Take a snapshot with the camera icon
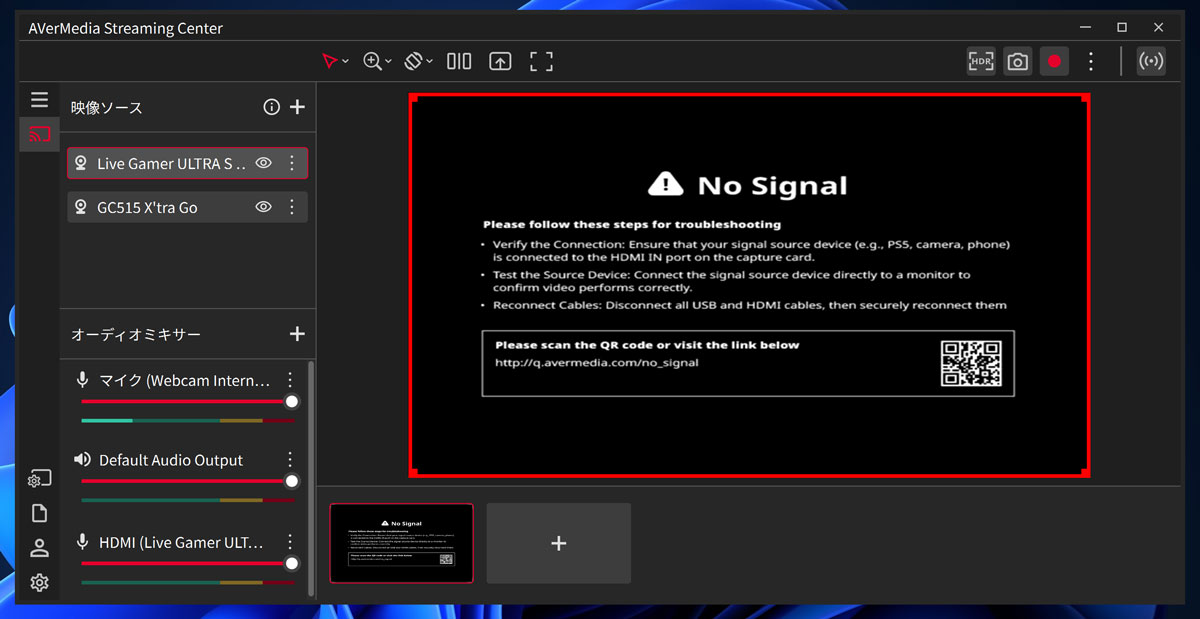 tap(1017, 62)
